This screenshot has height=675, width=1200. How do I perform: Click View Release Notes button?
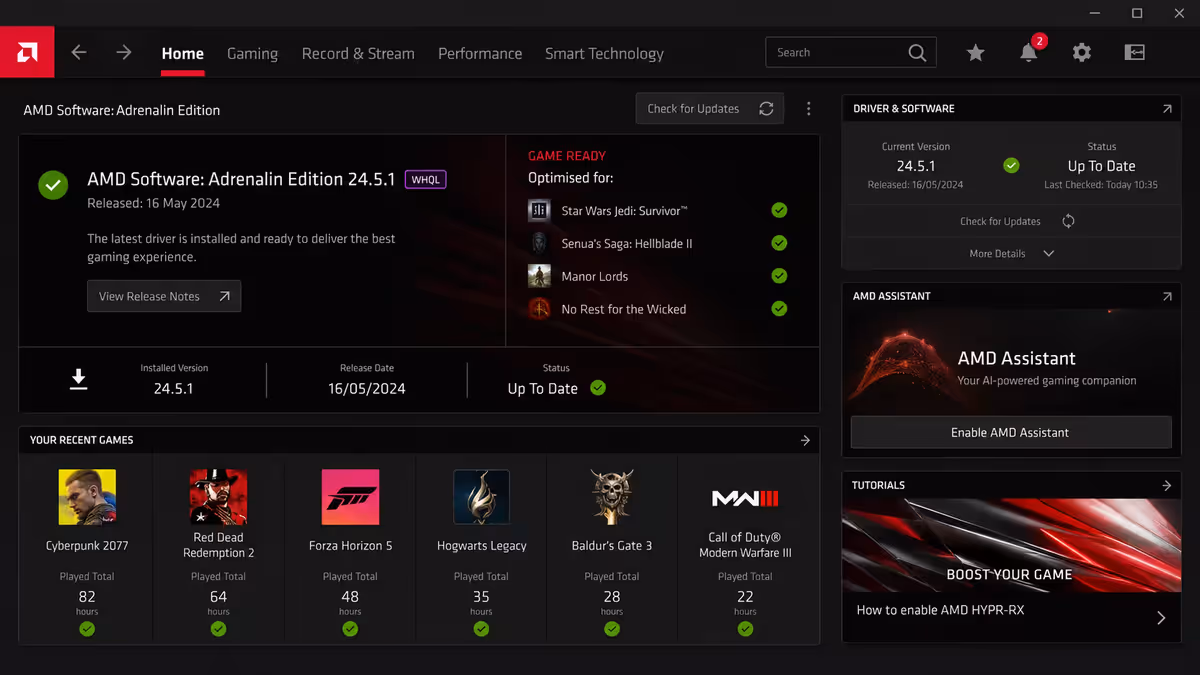point(164,296)
